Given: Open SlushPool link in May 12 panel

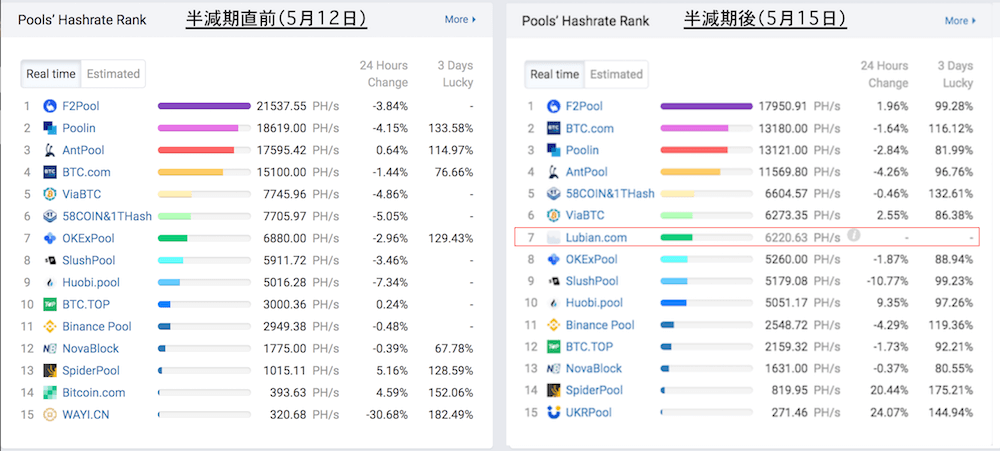Looking at the screenshot, I should point(89,260).
